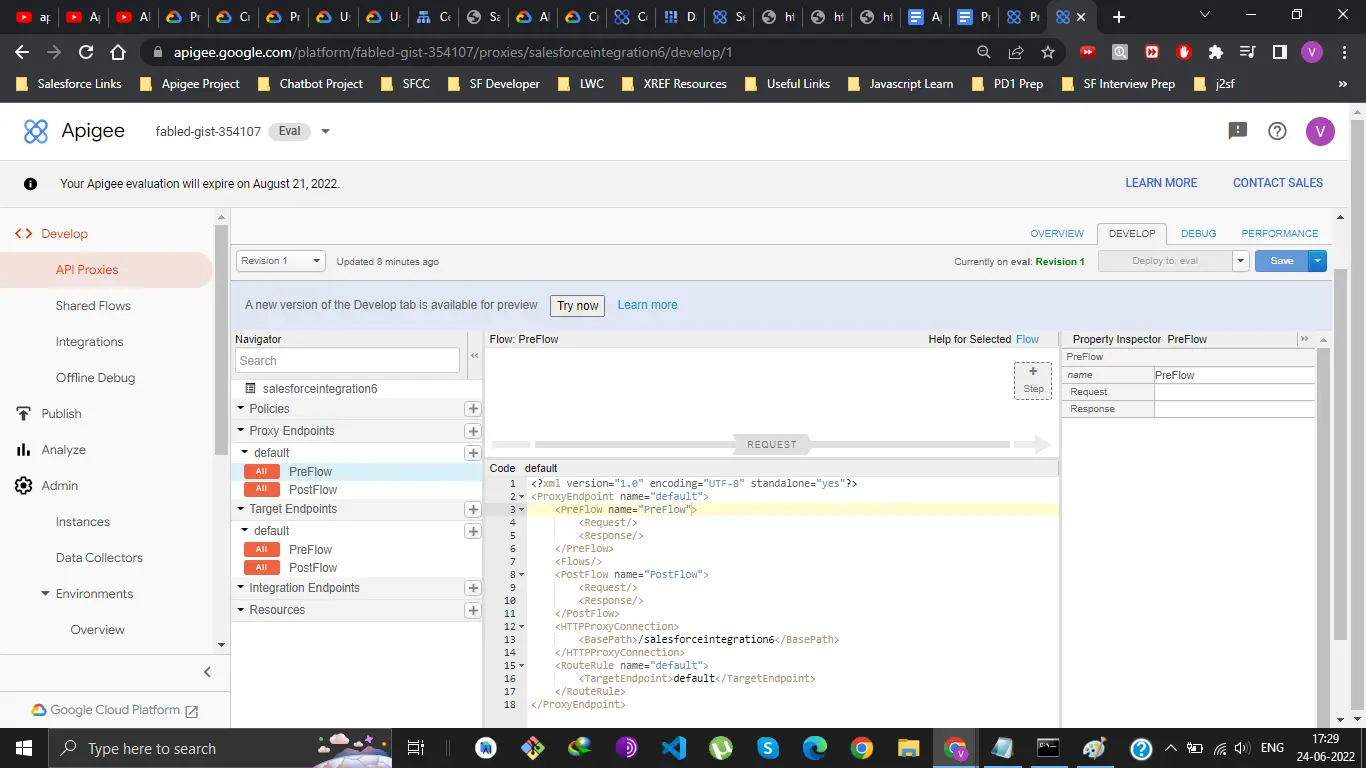Image resolution: width=1366 pixels, height=768 pixels.
Task: Click the Try now button
Action: [578, 306]
